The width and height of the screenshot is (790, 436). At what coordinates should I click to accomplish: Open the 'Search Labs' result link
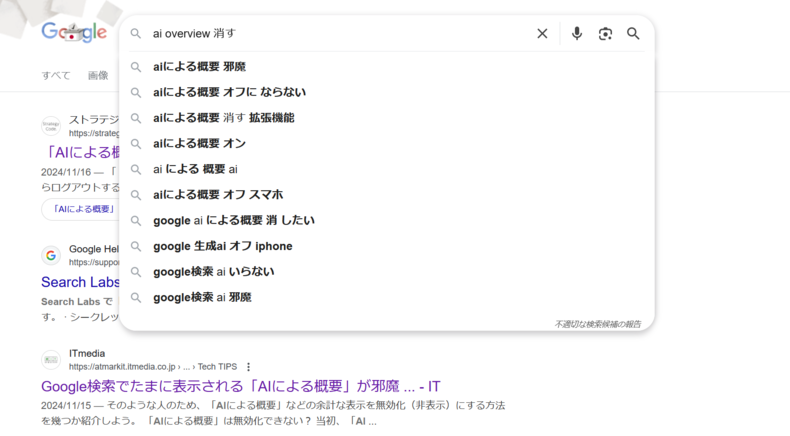pyautogui.click(x=81, y=282)
